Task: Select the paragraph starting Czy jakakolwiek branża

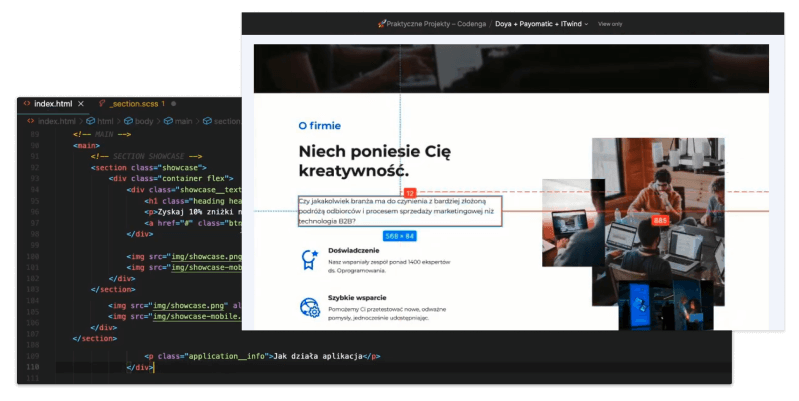Action: [400, 211]
